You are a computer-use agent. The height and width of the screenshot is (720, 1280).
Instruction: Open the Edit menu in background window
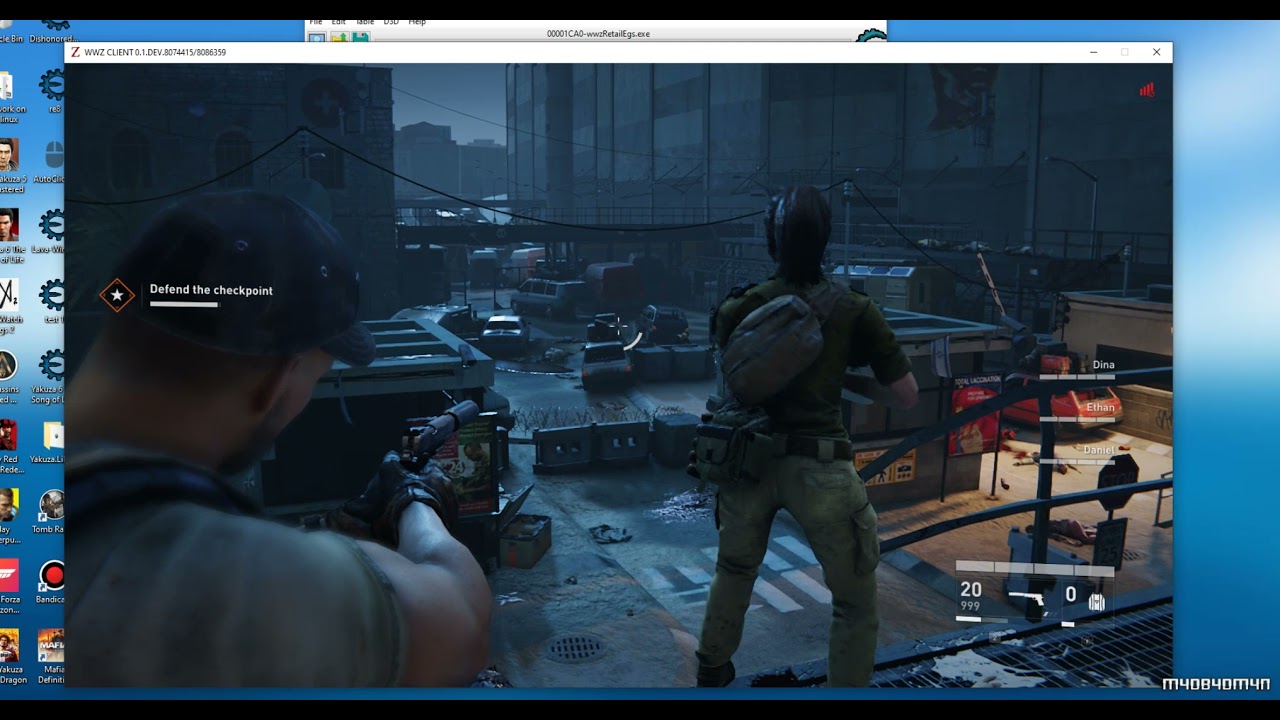tap(339, 21)
